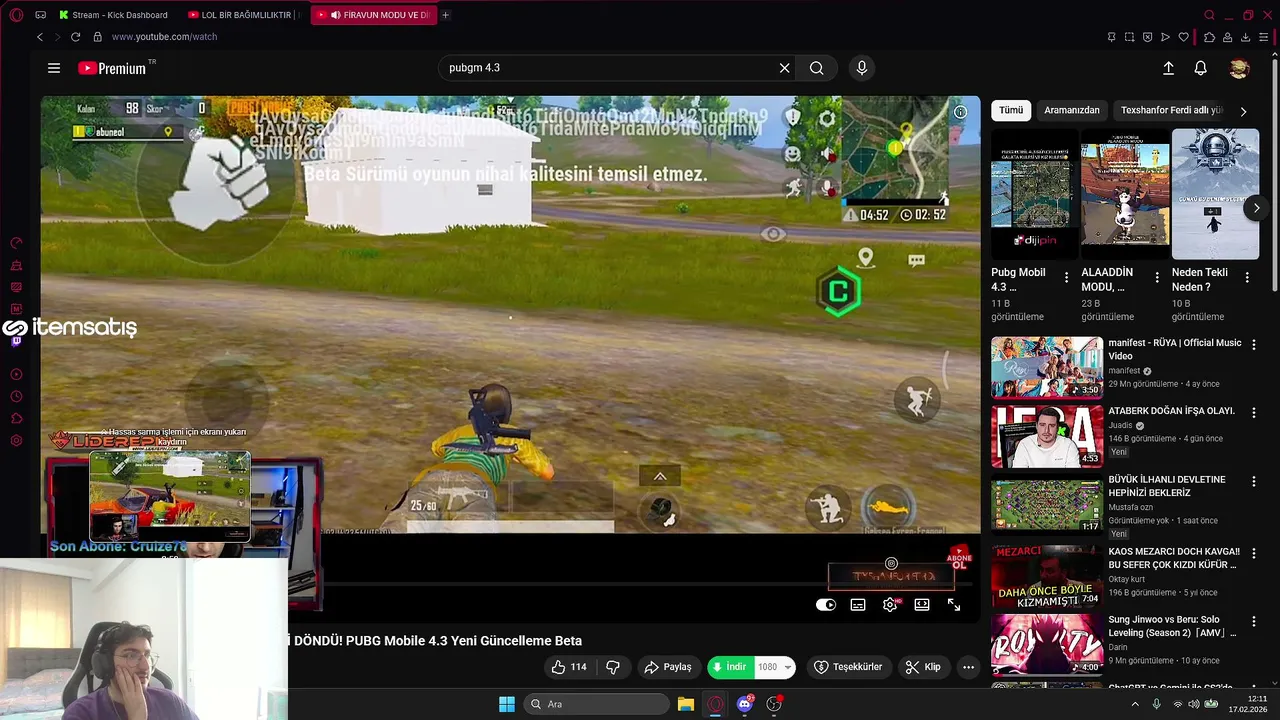
Task: Open more actions below the video
Action: [x=968, y=667]
